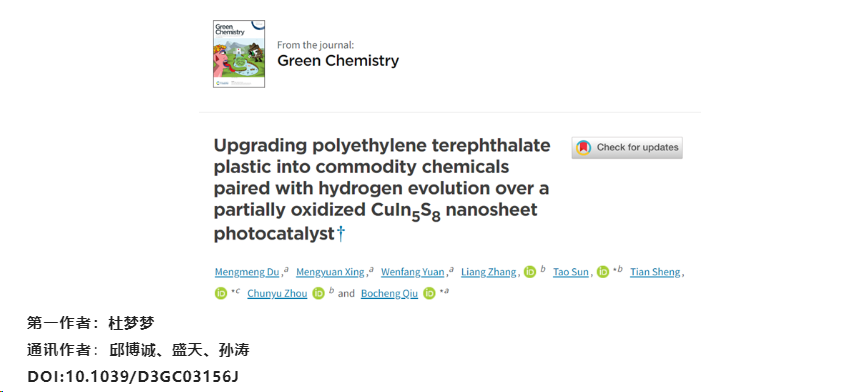Open the Green Chemistry journal cover thumbnail
843x392 pixels.
(x=239, y=54)
